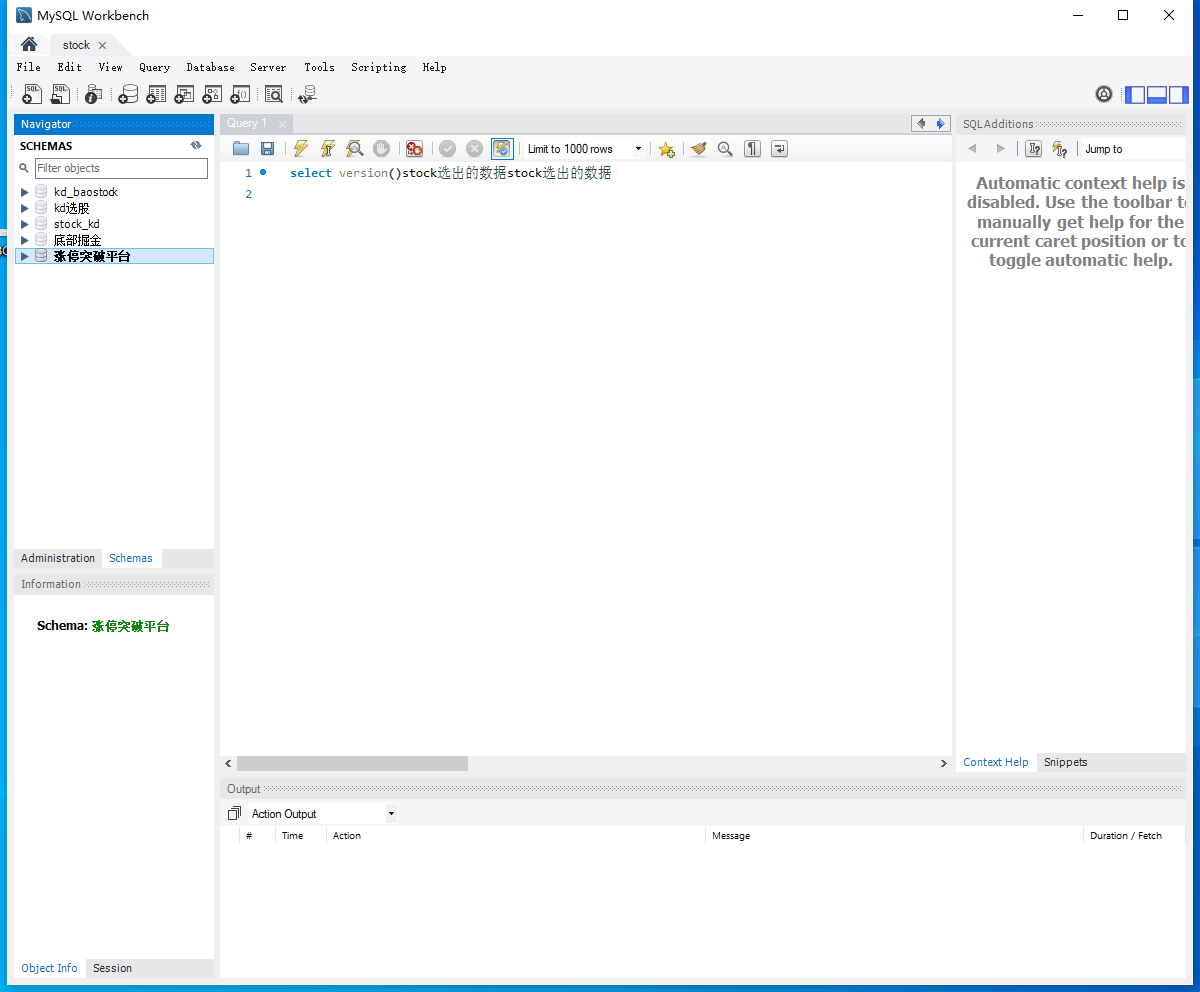
Task: Click the Filter objects search field
Action: coord(121,168)
